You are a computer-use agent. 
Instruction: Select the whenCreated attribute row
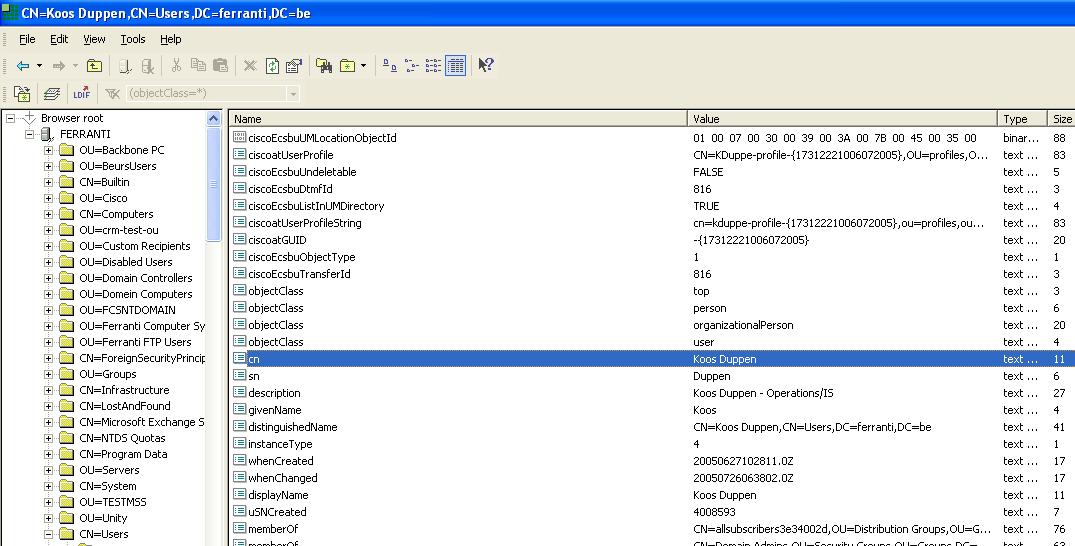(x=652, y=461)
